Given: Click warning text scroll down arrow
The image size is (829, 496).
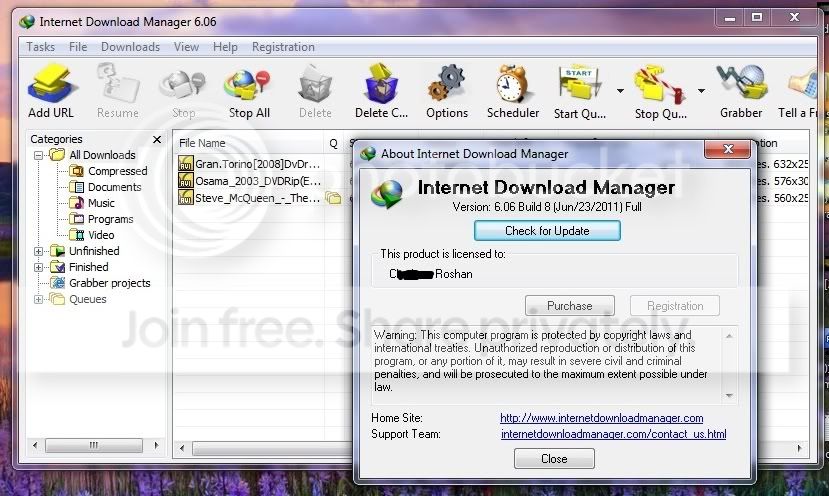Looking at the screenshot, I should 729,396.
